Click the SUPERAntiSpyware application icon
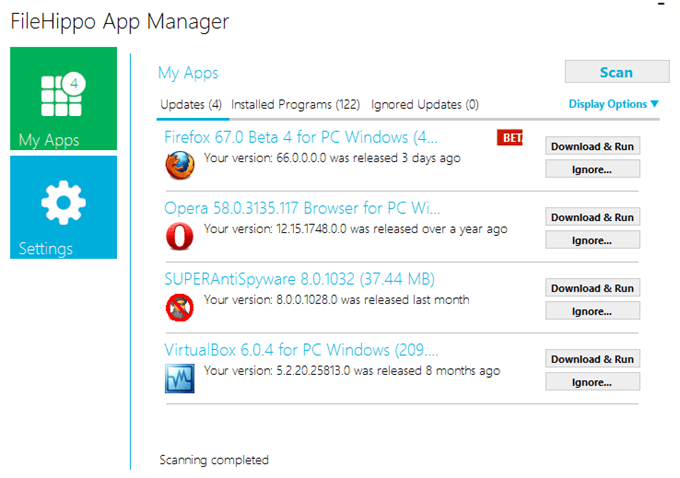680x478 pixels. (179, 306)
